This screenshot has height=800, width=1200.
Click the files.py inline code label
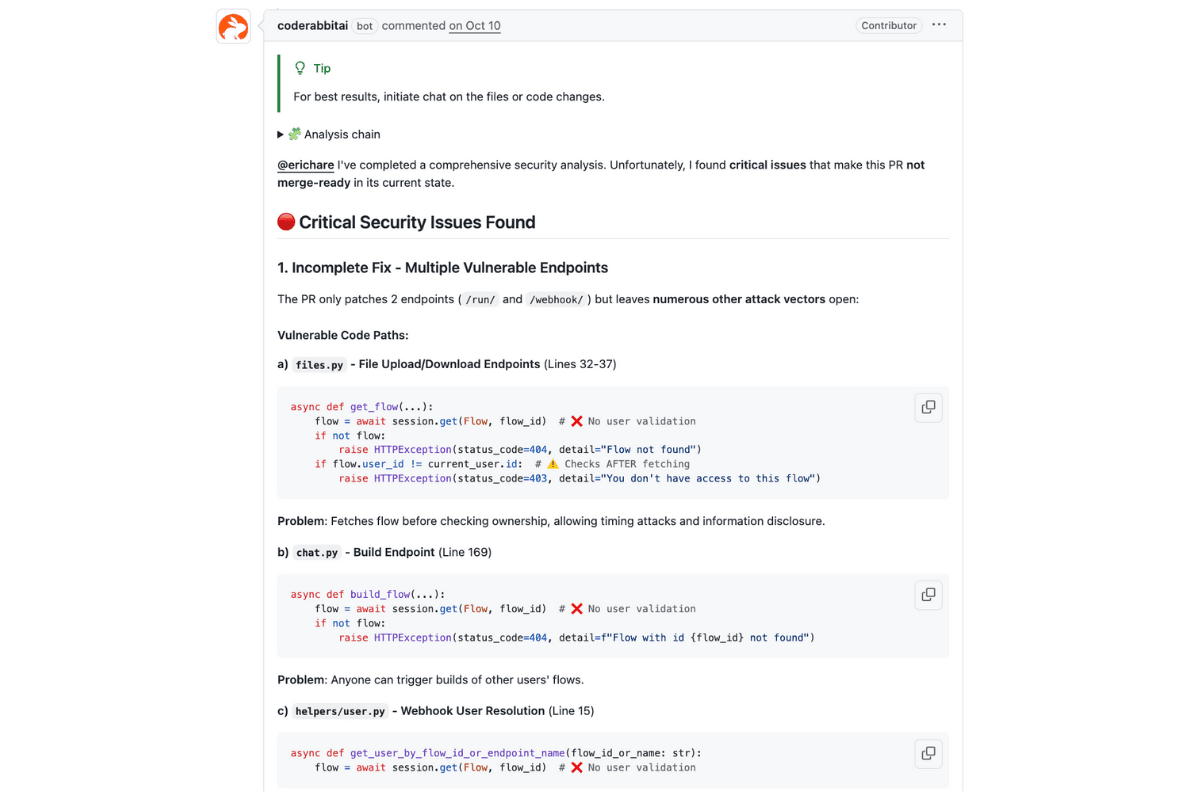pos(319,365)
